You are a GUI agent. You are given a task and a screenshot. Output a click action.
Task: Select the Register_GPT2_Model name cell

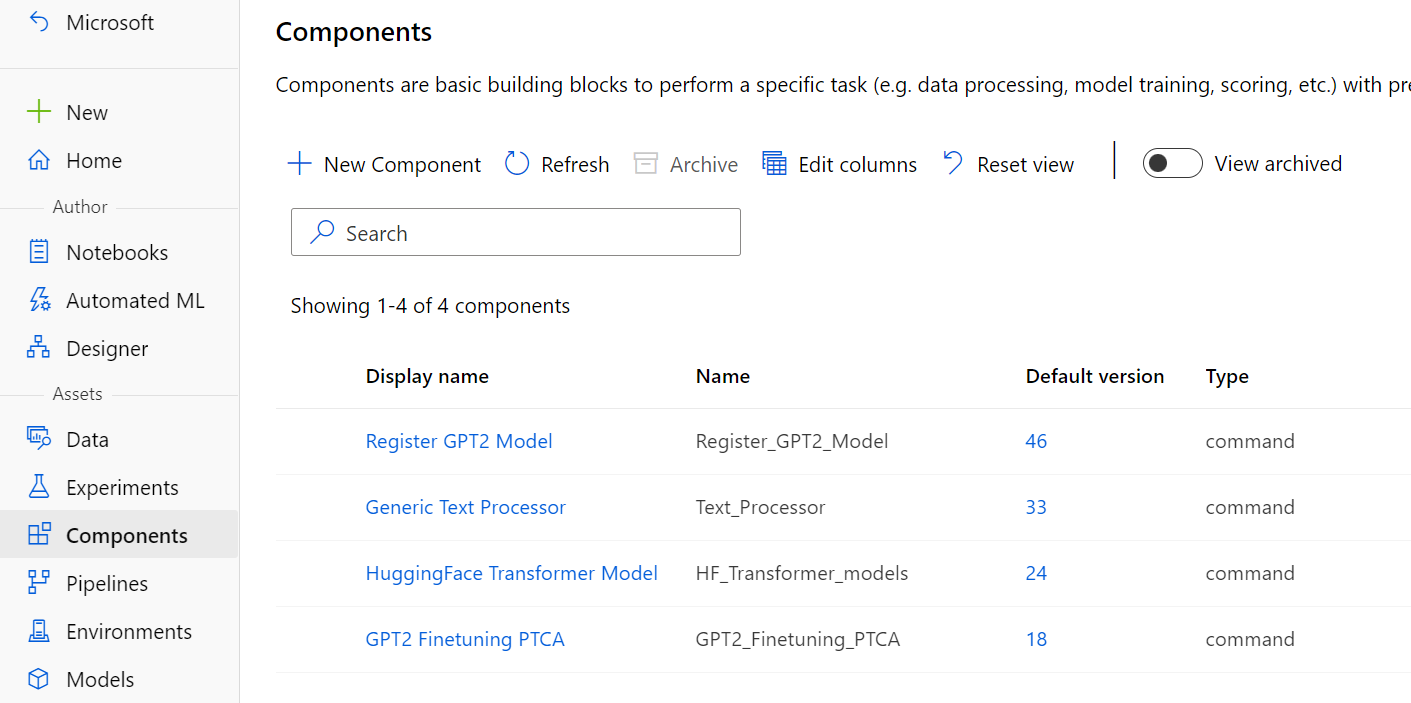[792, 441]
